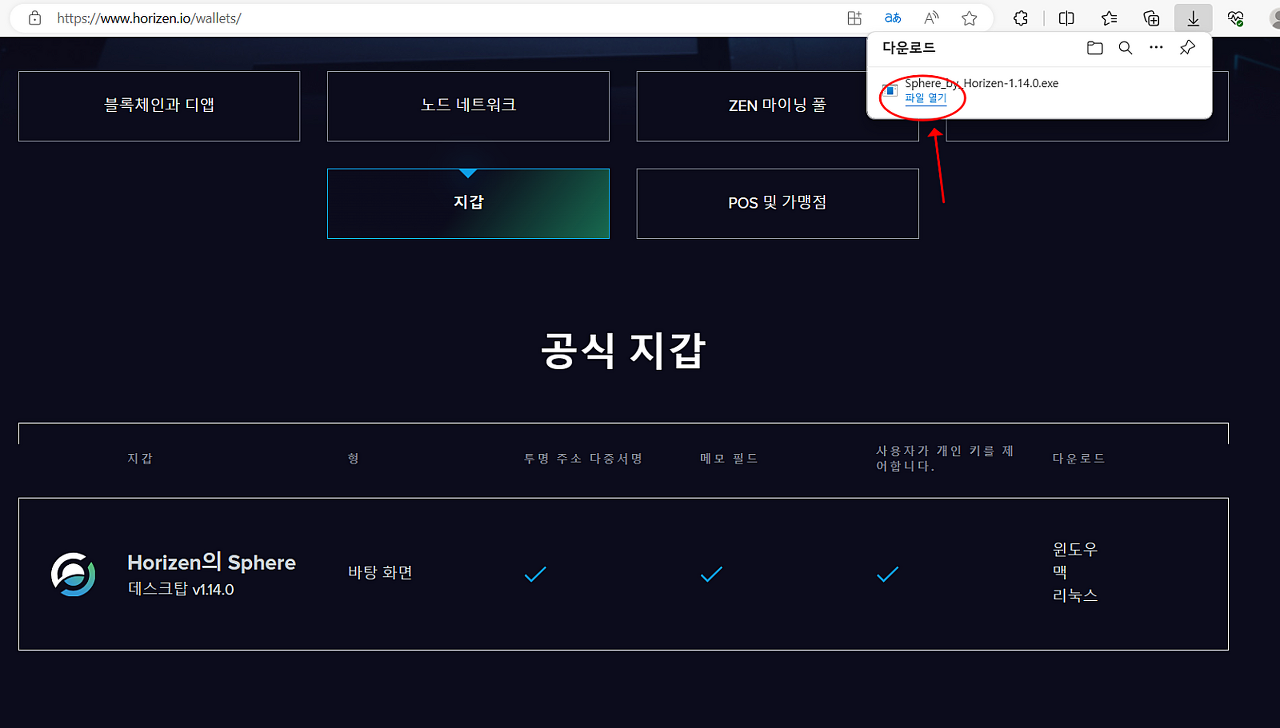Toggle the favorites star for this page
Screen dimensions: 1280x728
968,17
